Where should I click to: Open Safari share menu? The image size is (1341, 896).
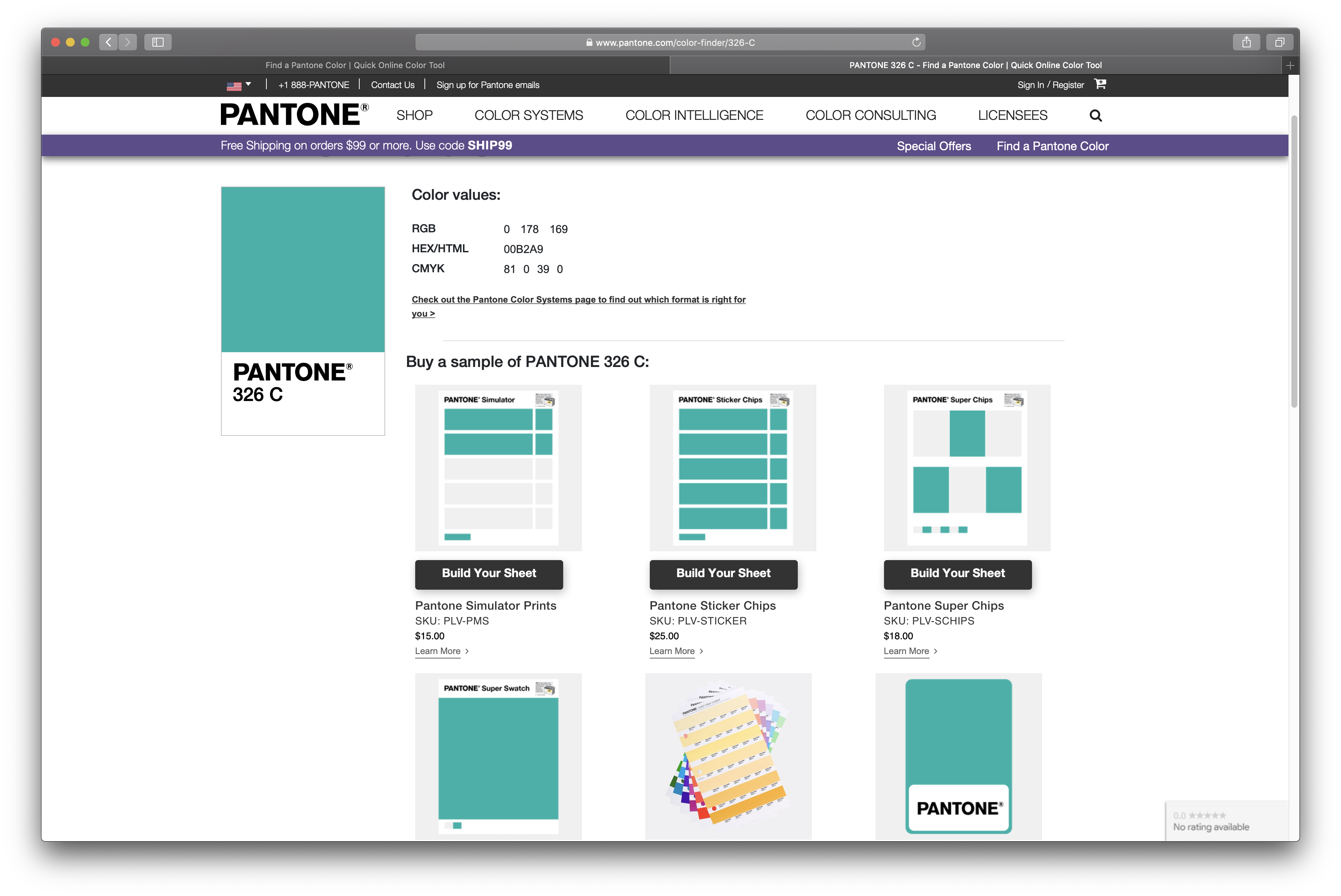click(x=1246, y=42)
